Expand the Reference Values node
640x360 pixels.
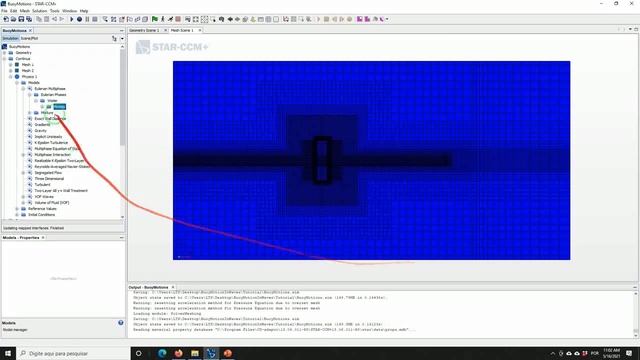pyautogui.click(x=17, y=209)
